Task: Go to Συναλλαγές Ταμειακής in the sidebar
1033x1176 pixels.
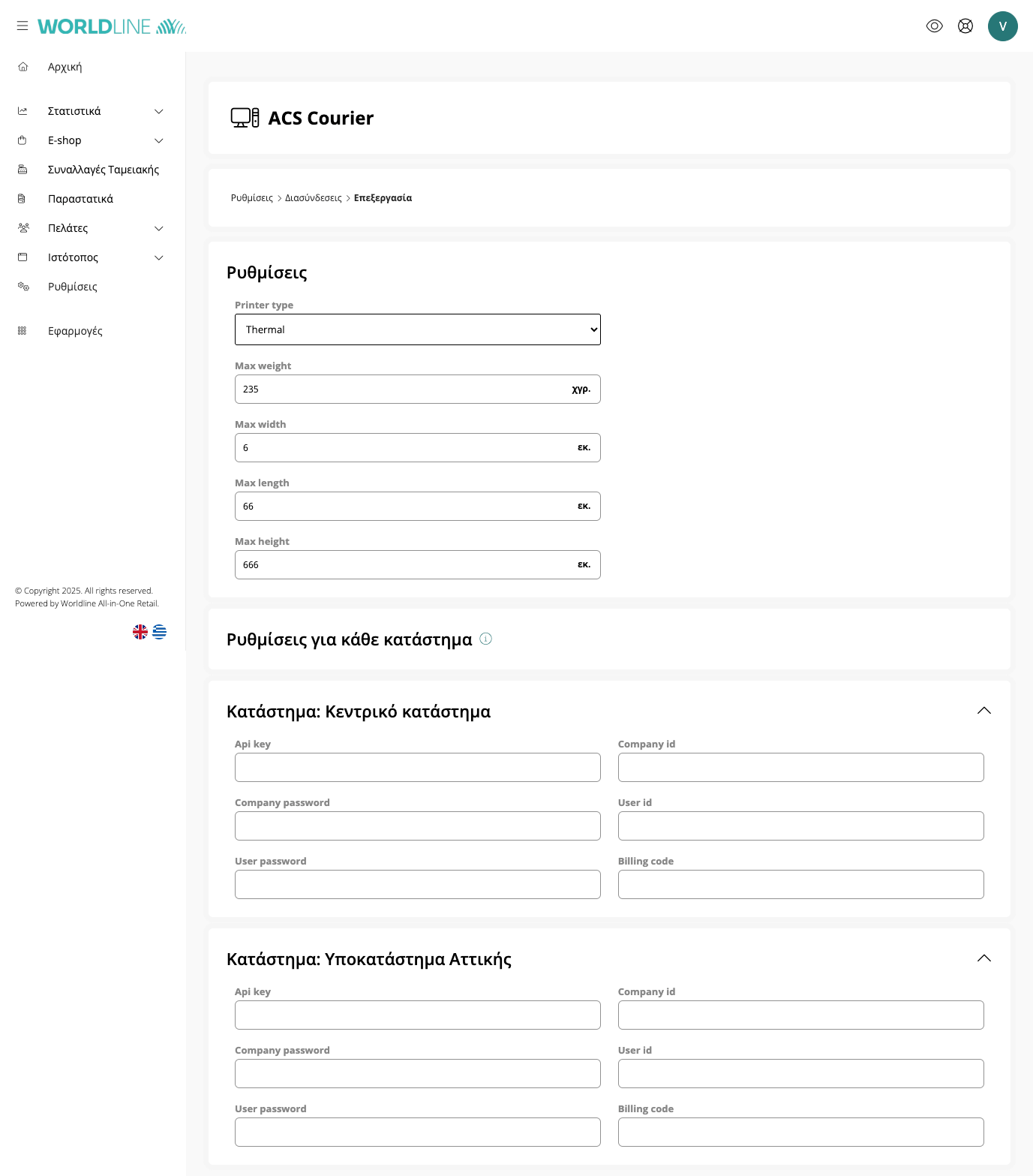Action: [103, 170]
